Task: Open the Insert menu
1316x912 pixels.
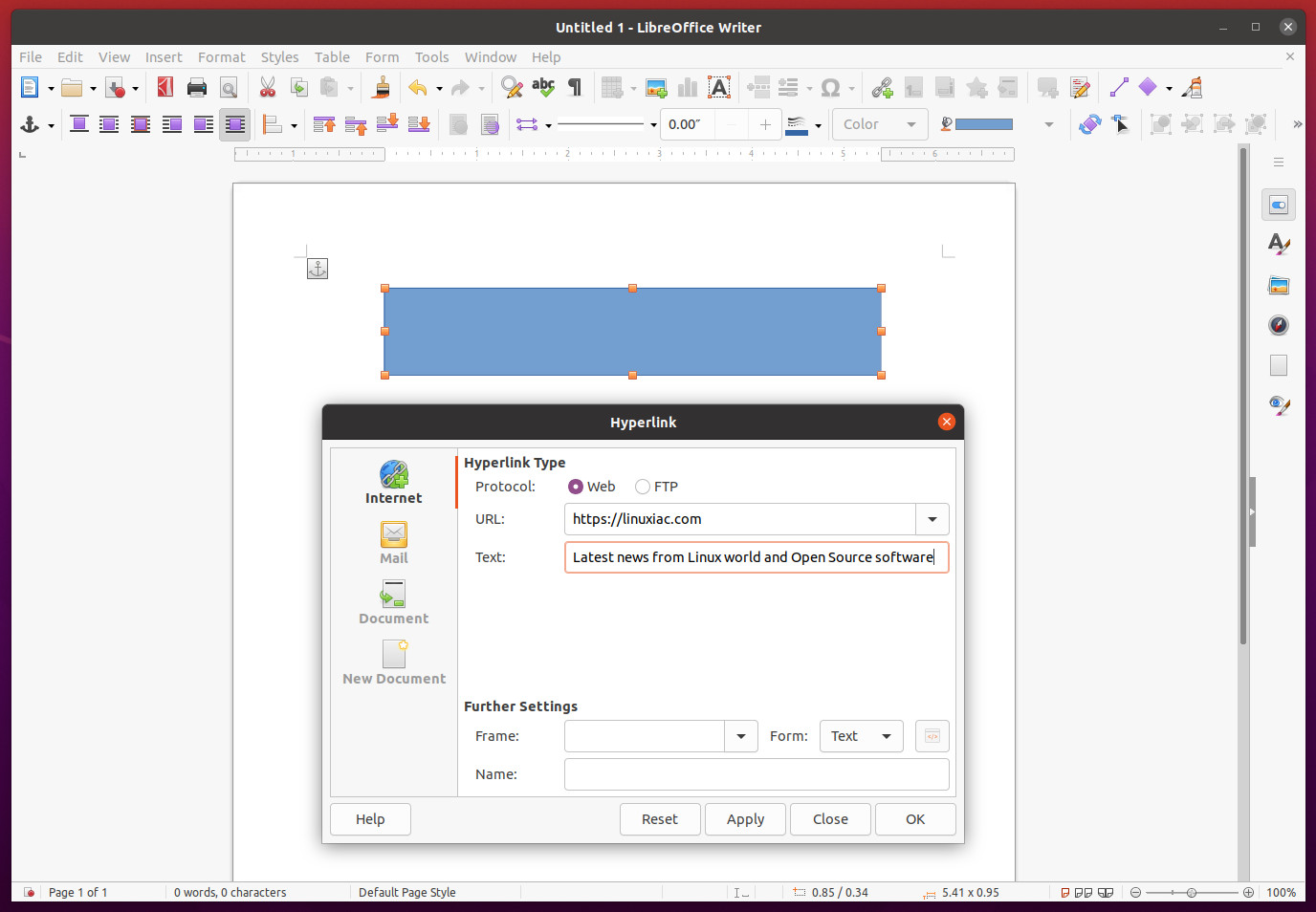Action: 164,57
